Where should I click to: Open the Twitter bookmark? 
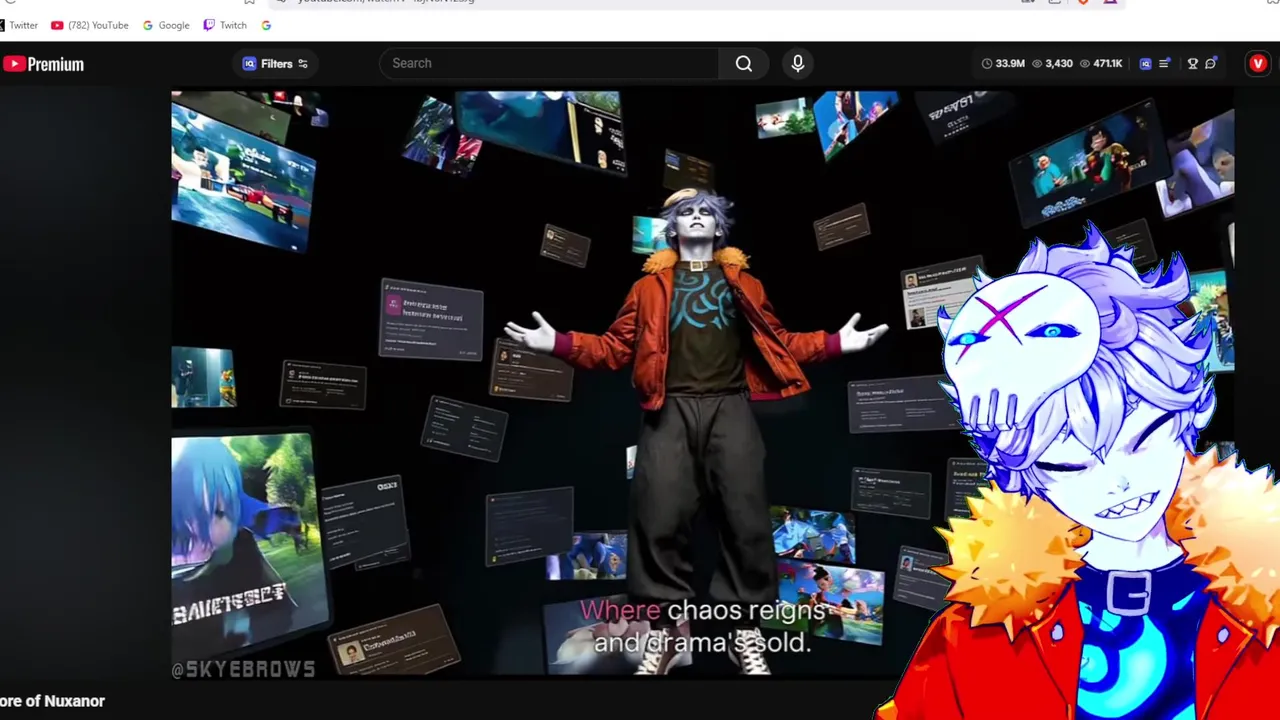18,25
